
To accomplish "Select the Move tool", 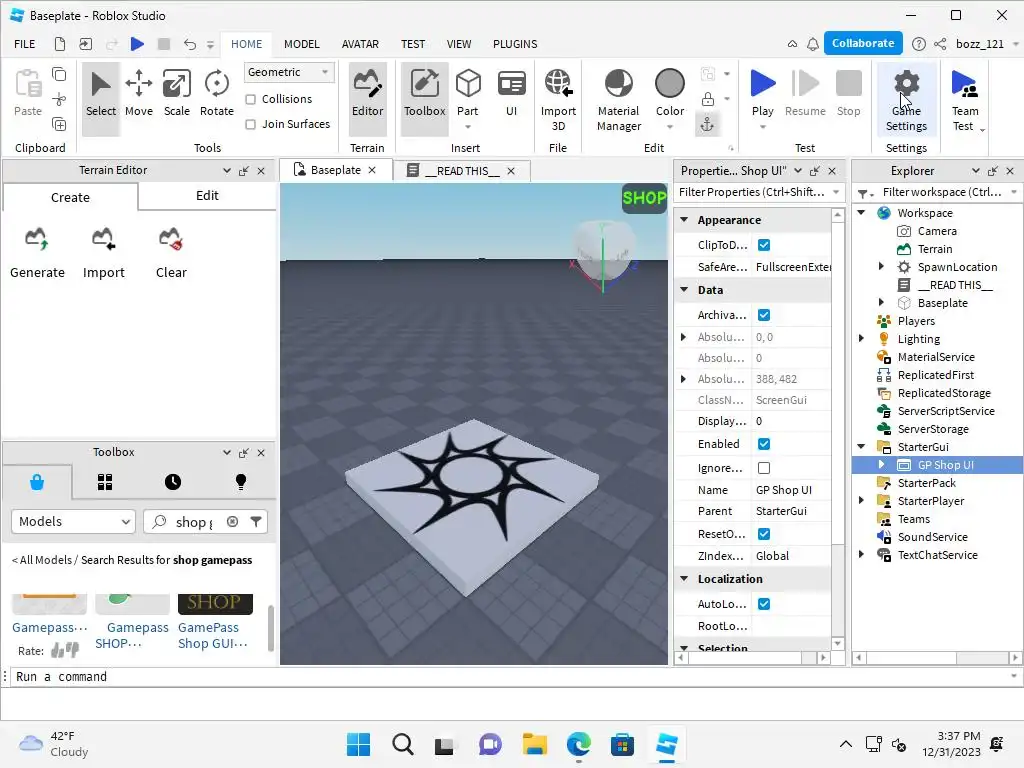I will pos(138,93).
